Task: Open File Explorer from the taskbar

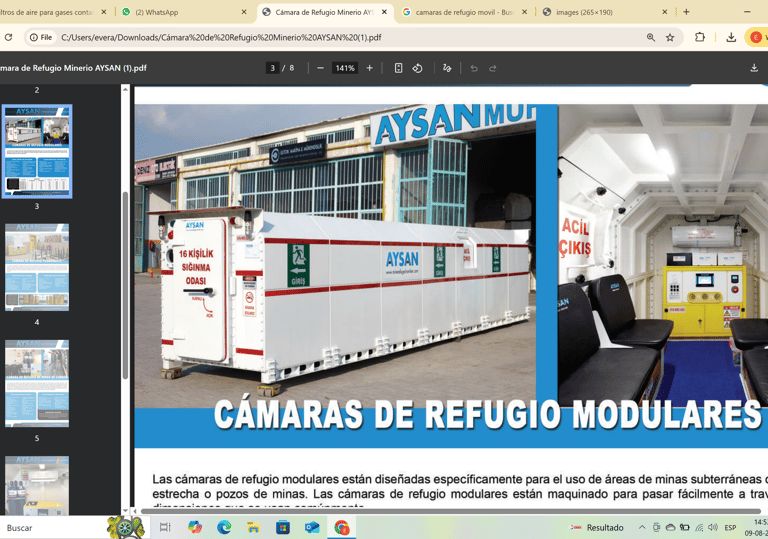Action: (x=253, y=528)
